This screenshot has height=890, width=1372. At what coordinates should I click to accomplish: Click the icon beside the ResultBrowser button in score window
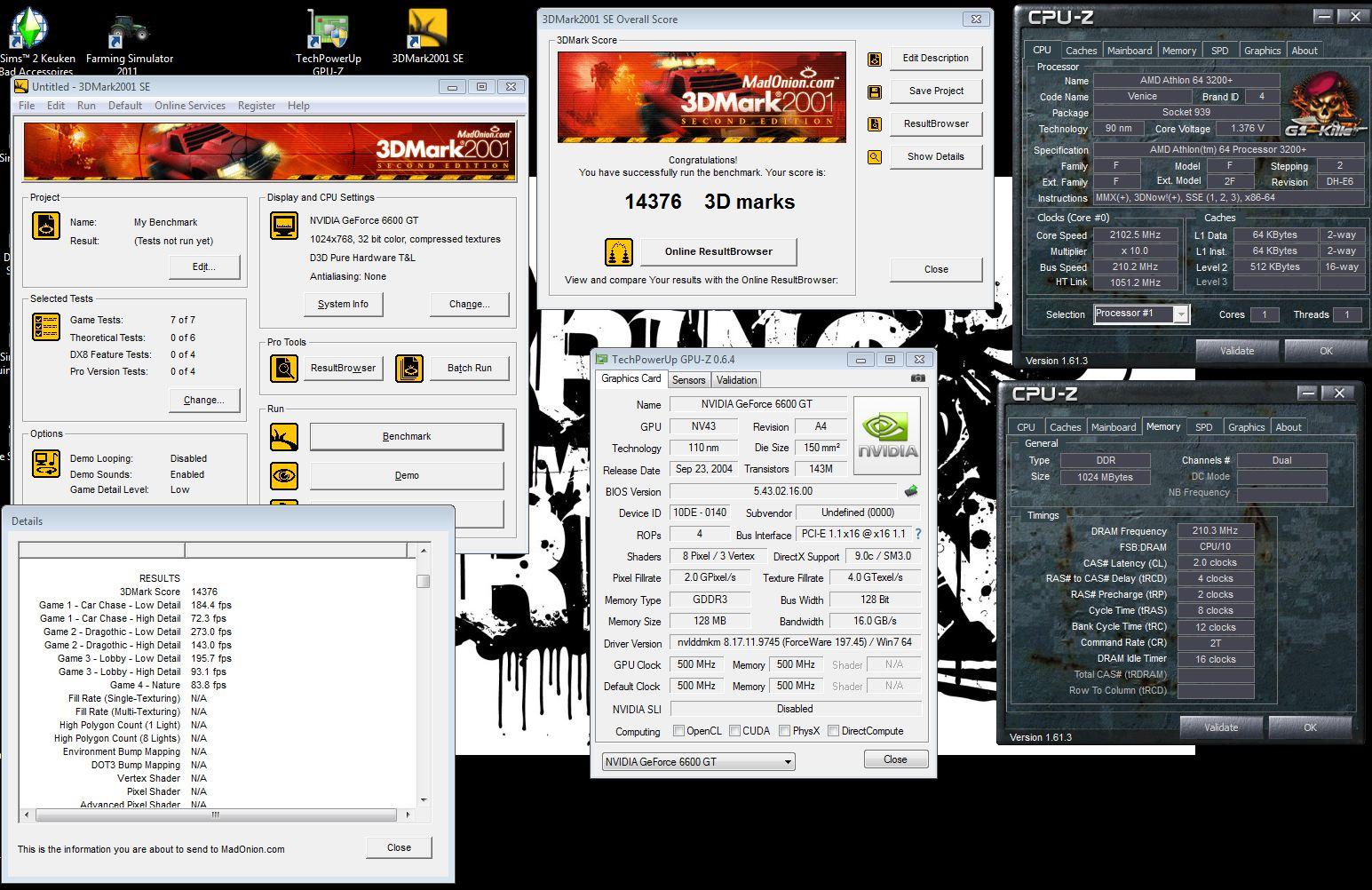875,124
